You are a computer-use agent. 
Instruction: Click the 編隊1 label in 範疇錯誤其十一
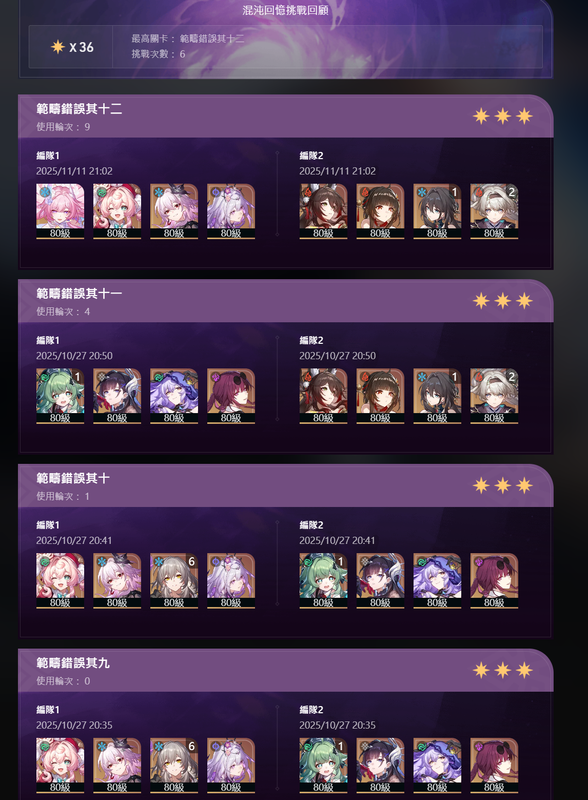pos(48,340)
